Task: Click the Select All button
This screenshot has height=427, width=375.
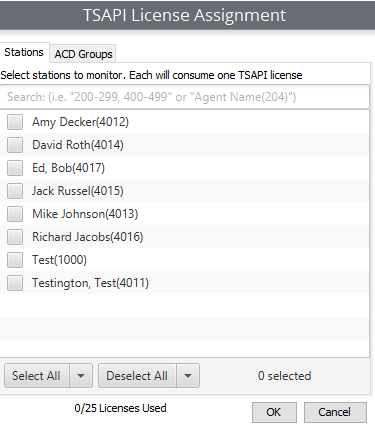Action: 37,376
